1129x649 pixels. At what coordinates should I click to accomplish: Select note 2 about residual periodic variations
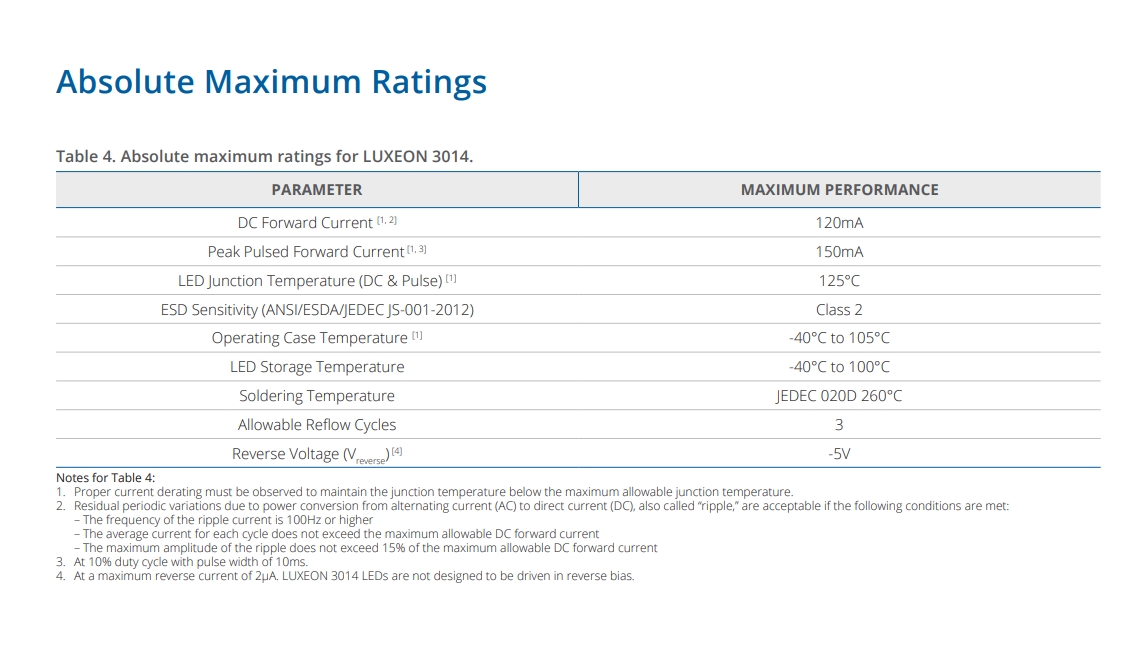pyautogui.click(x=533, y=506)
